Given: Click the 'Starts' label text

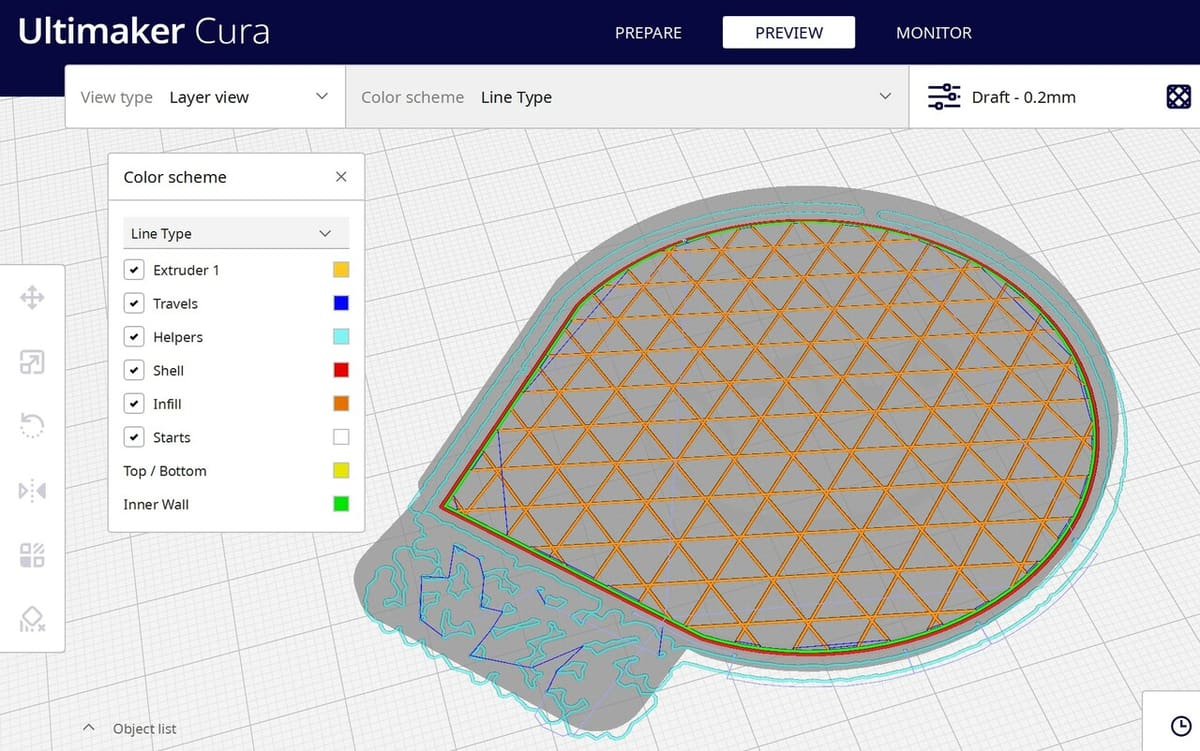Looking at the screenshot, I should (172, 437).
